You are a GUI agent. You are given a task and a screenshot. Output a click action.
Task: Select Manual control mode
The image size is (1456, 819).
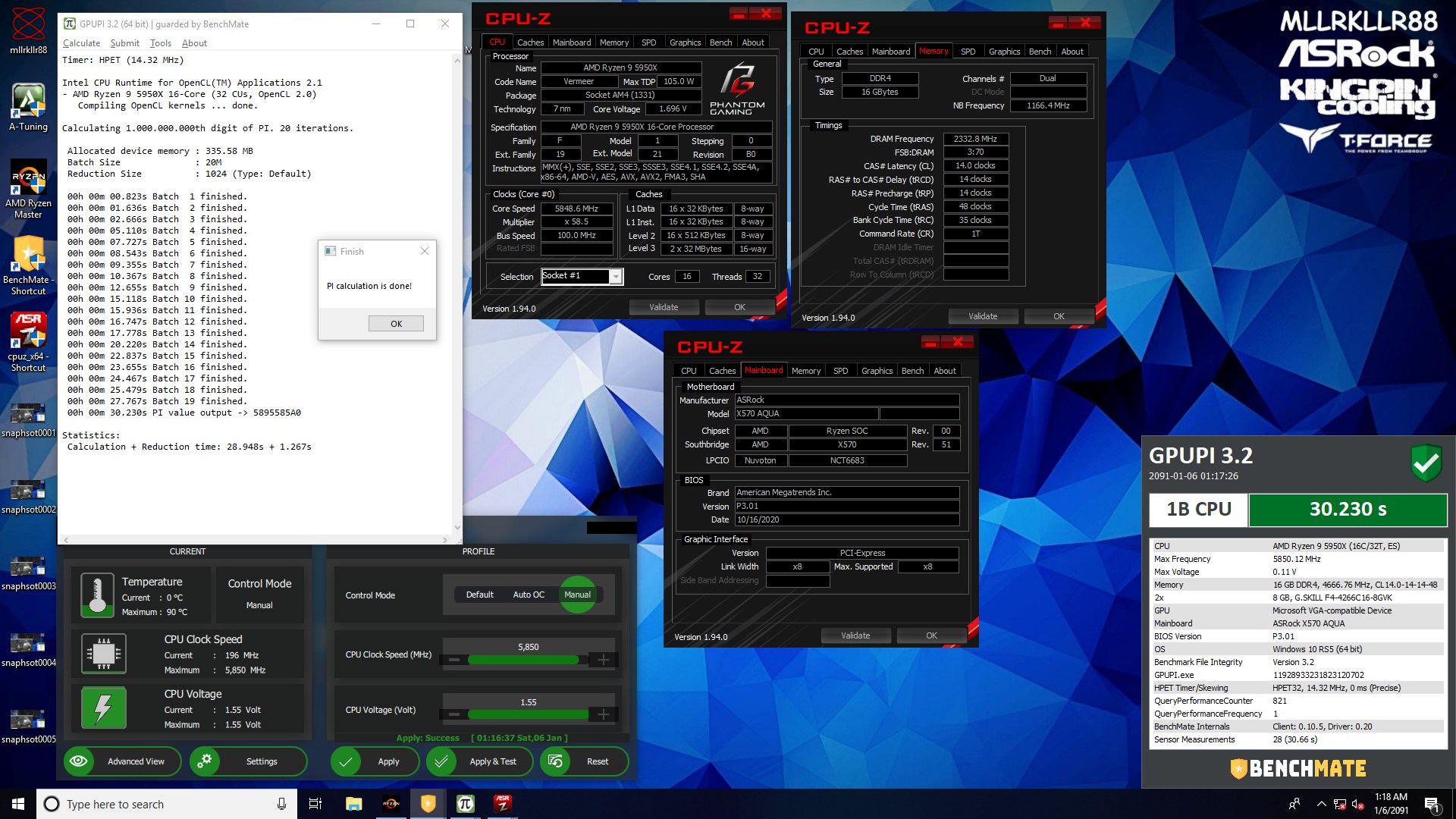pyautogui.click(x=577, y=595)
